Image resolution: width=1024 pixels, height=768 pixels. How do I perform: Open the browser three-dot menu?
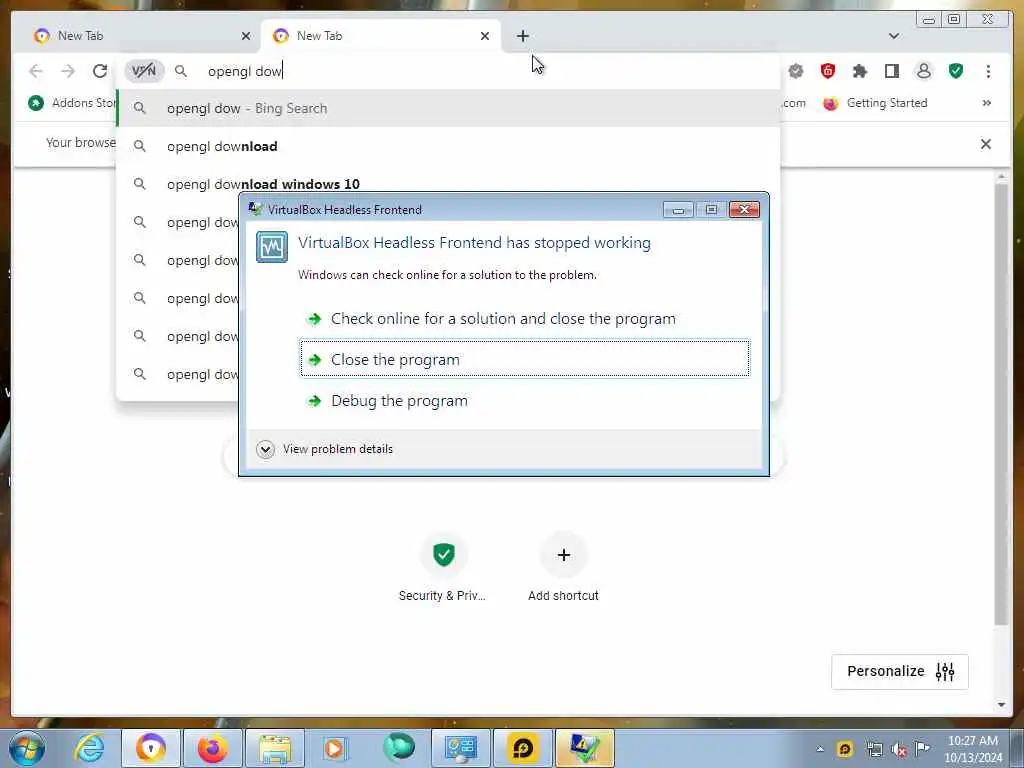tap(988, 71)
